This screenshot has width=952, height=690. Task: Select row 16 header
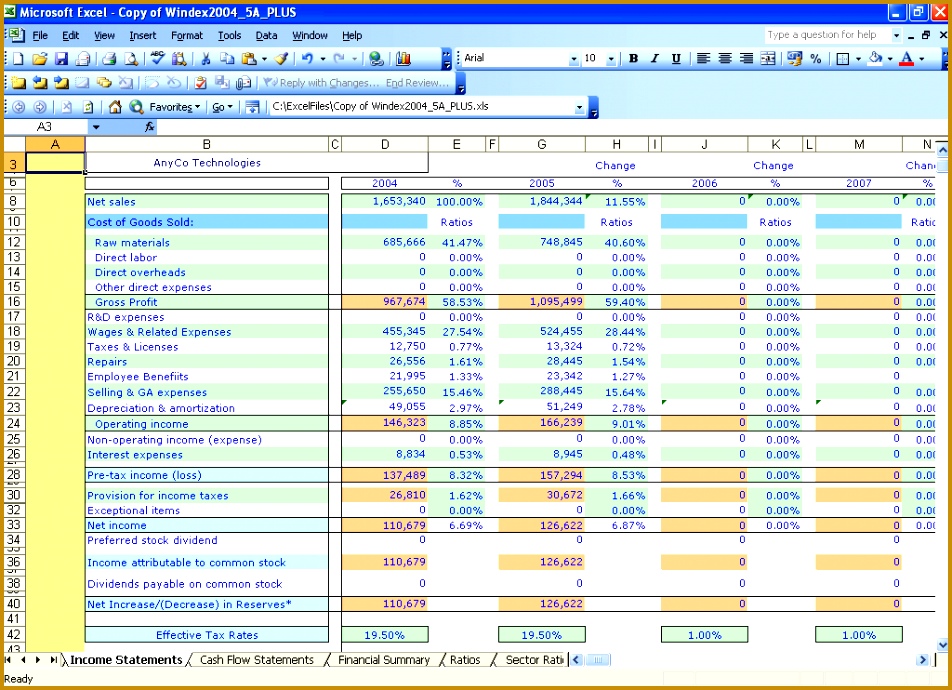pyautogui.click(x=14, y=302)
